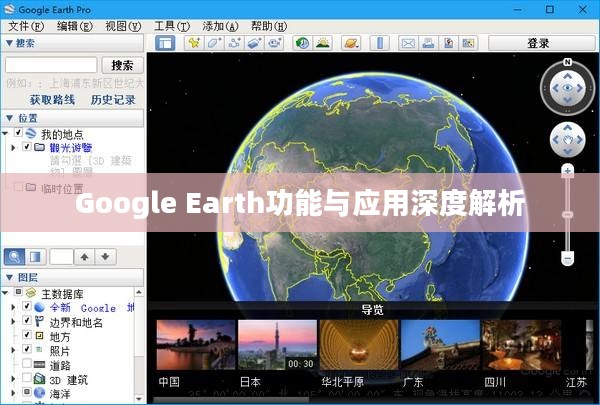Expand the 照片 layer node
The width and height of the screenshot is (600, 405).
[x=13, y=350]
